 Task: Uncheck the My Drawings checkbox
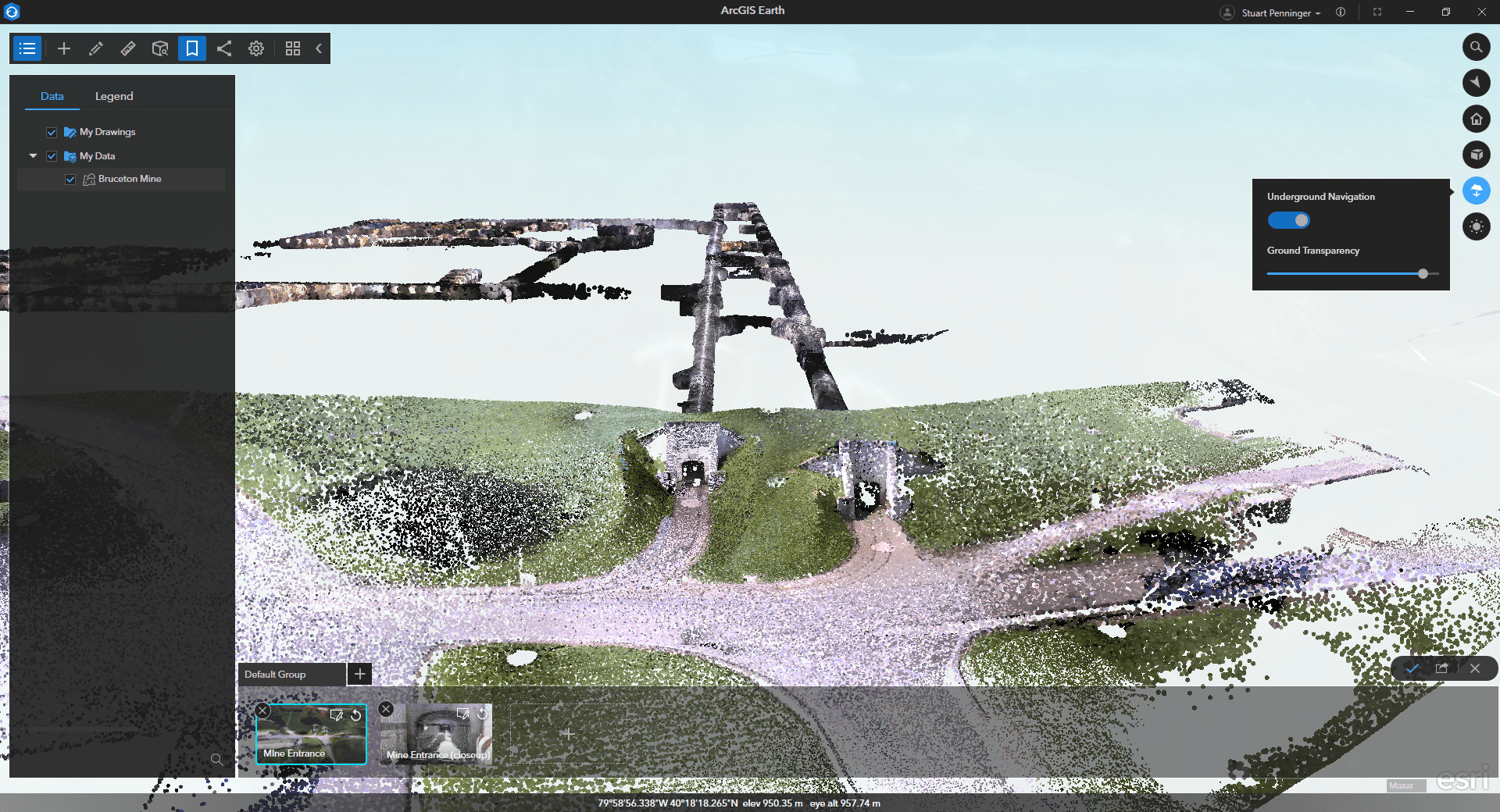[x=52, y=133]
